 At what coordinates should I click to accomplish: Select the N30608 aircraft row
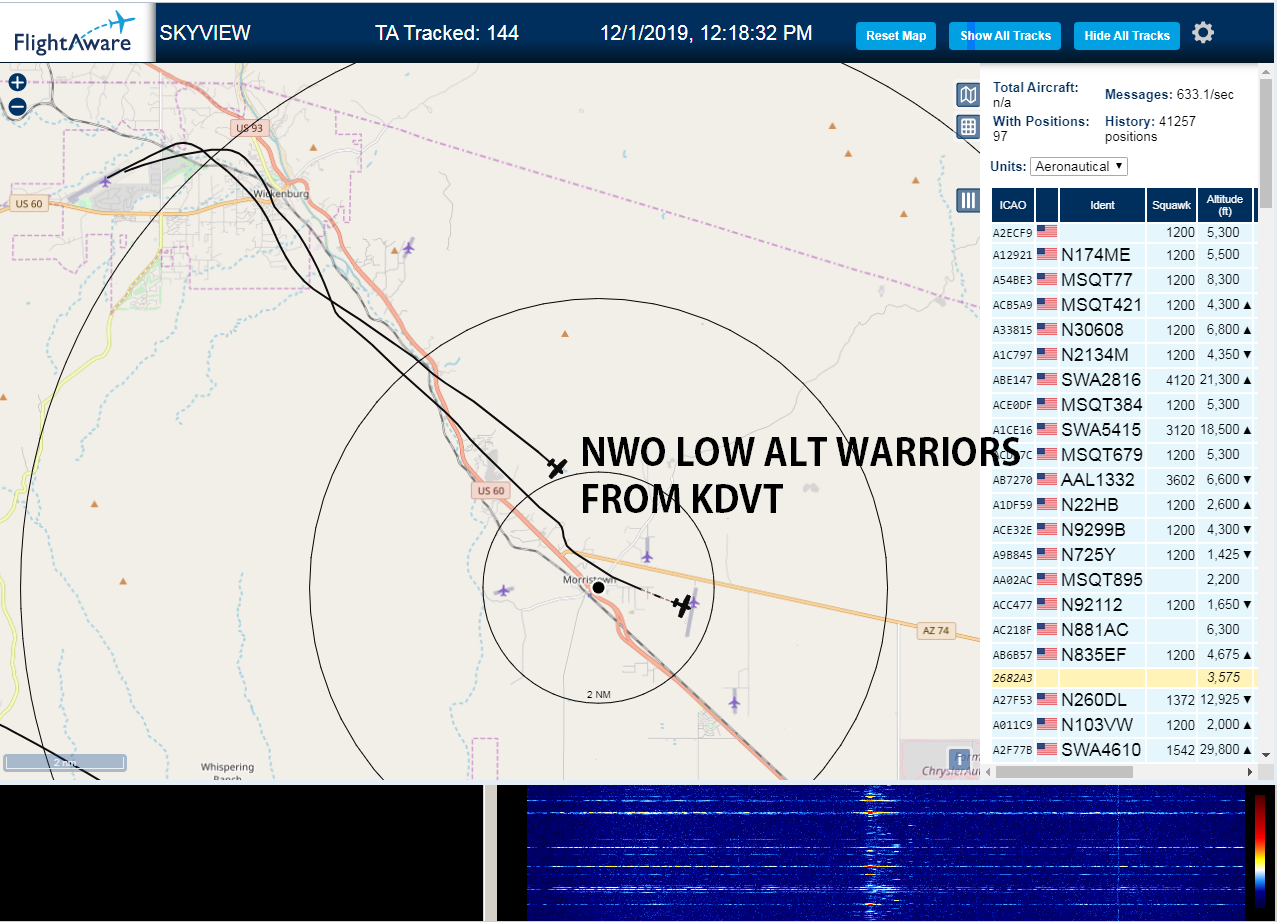1123,329
